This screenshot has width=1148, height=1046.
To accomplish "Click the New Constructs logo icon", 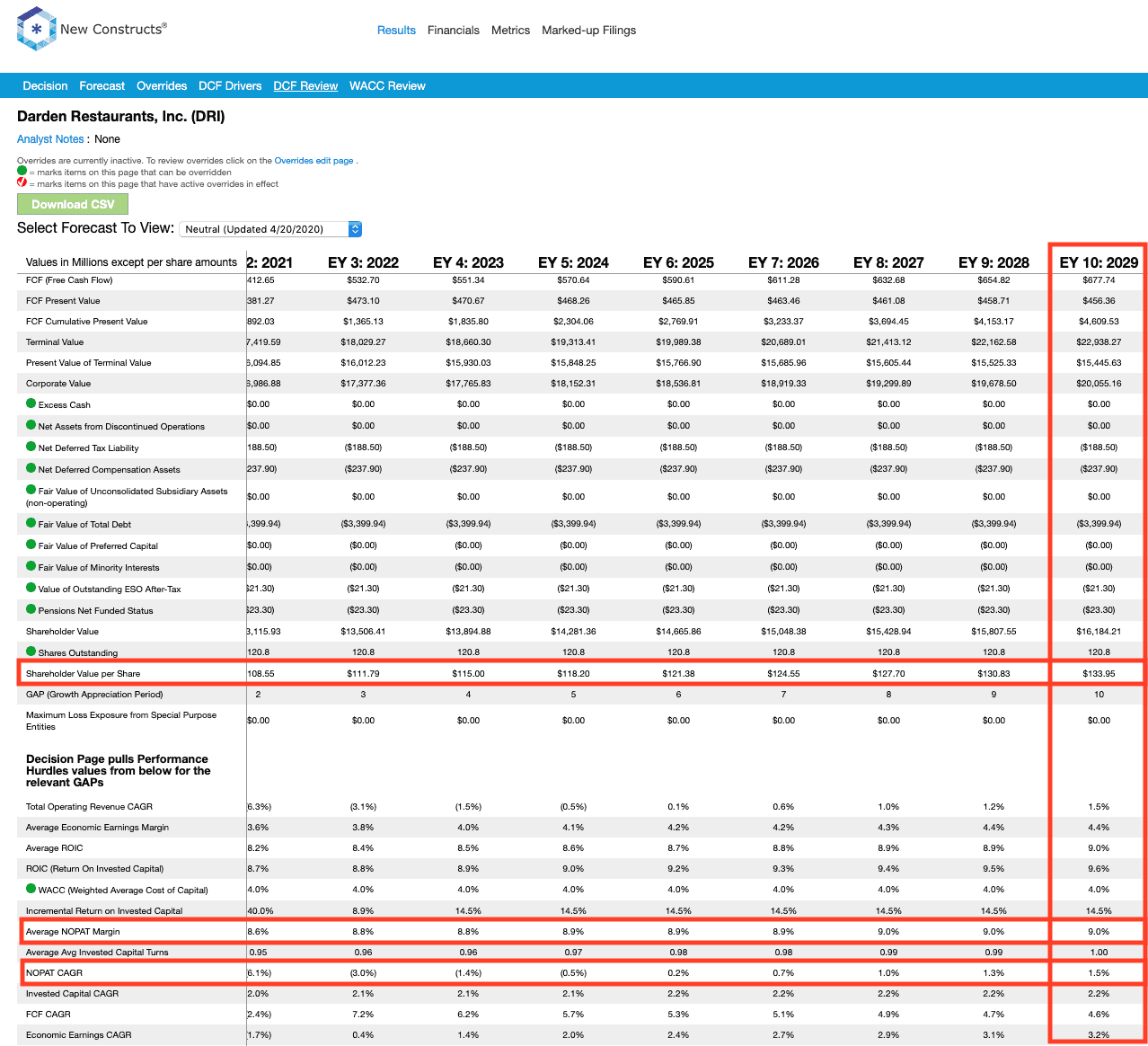I will point(36,30).
